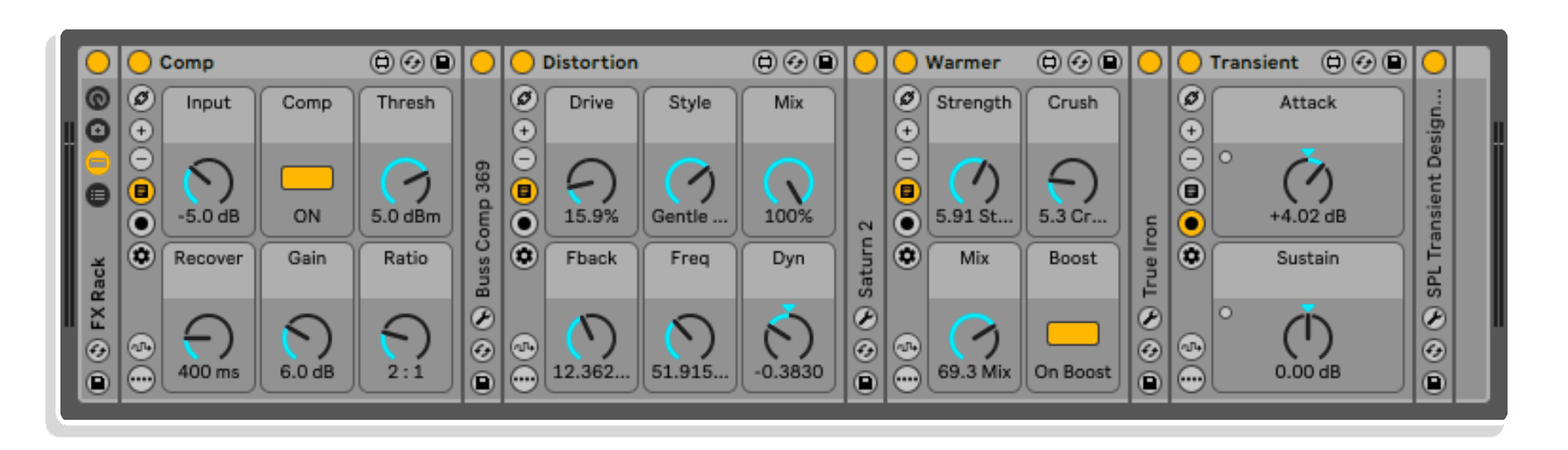Click the Drive knob in Distortion

coord(591,181)
